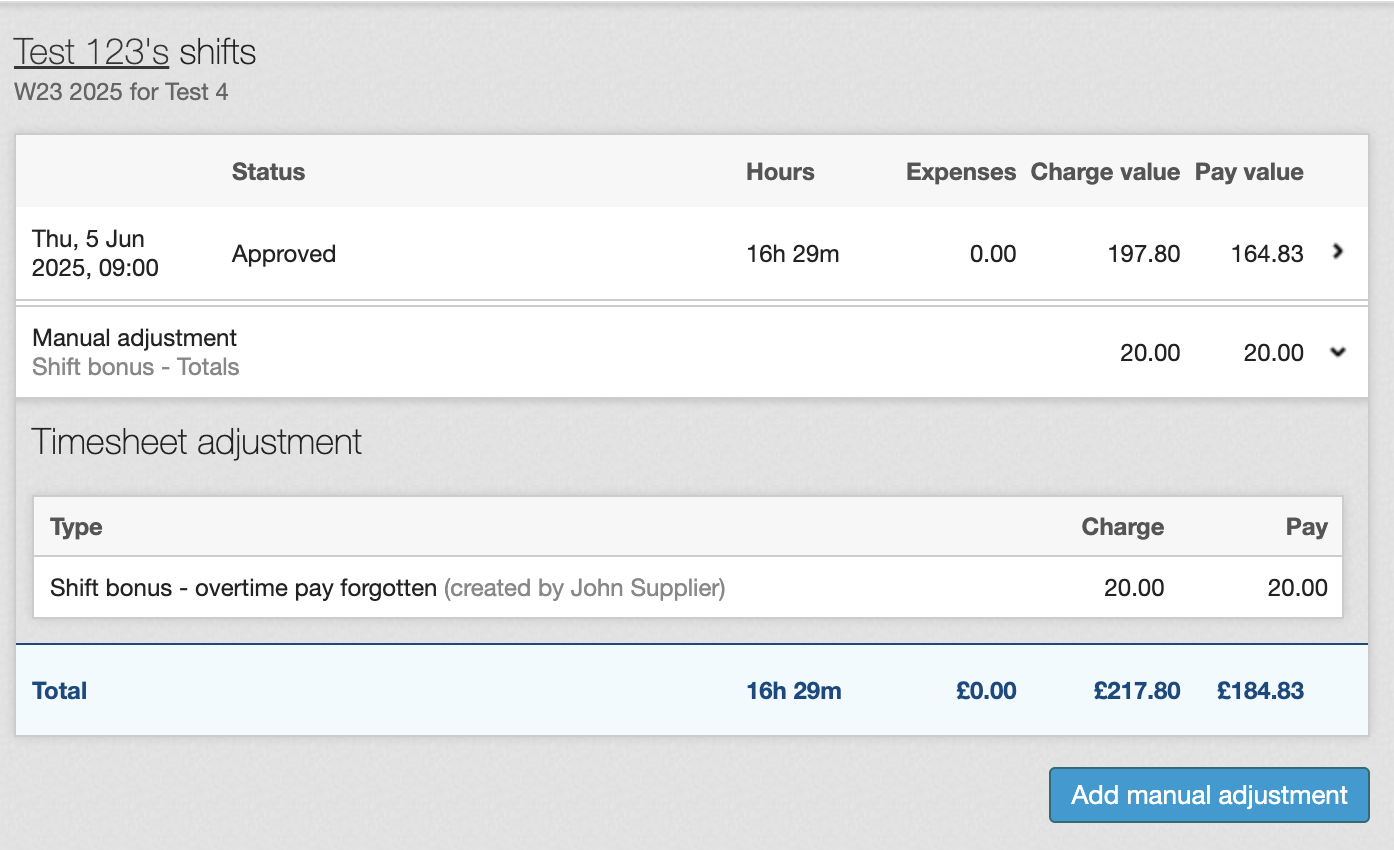
Task: Select the overtime pay forgotten adjustment entry
Action: click(243, 588)
